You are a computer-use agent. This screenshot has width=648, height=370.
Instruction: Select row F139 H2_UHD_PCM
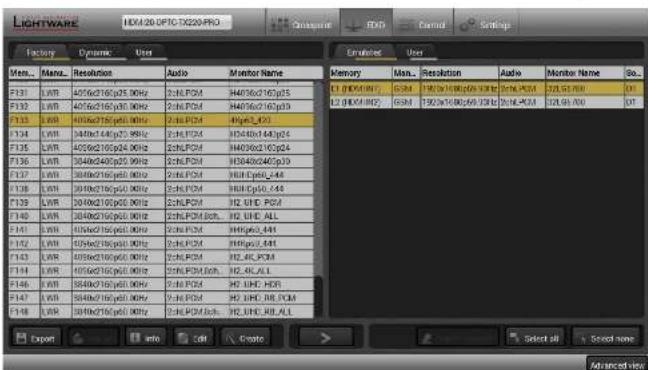(161, 202)
